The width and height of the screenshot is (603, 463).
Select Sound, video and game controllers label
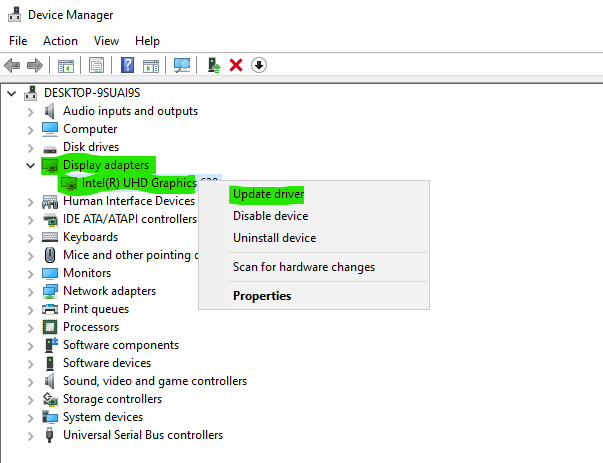coord(155,381)
